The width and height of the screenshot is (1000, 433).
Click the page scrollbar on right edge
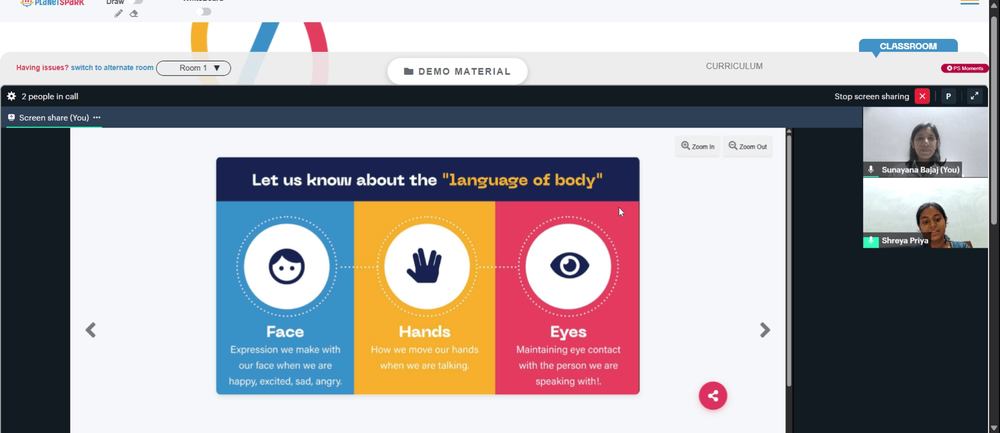click(994, 121)
